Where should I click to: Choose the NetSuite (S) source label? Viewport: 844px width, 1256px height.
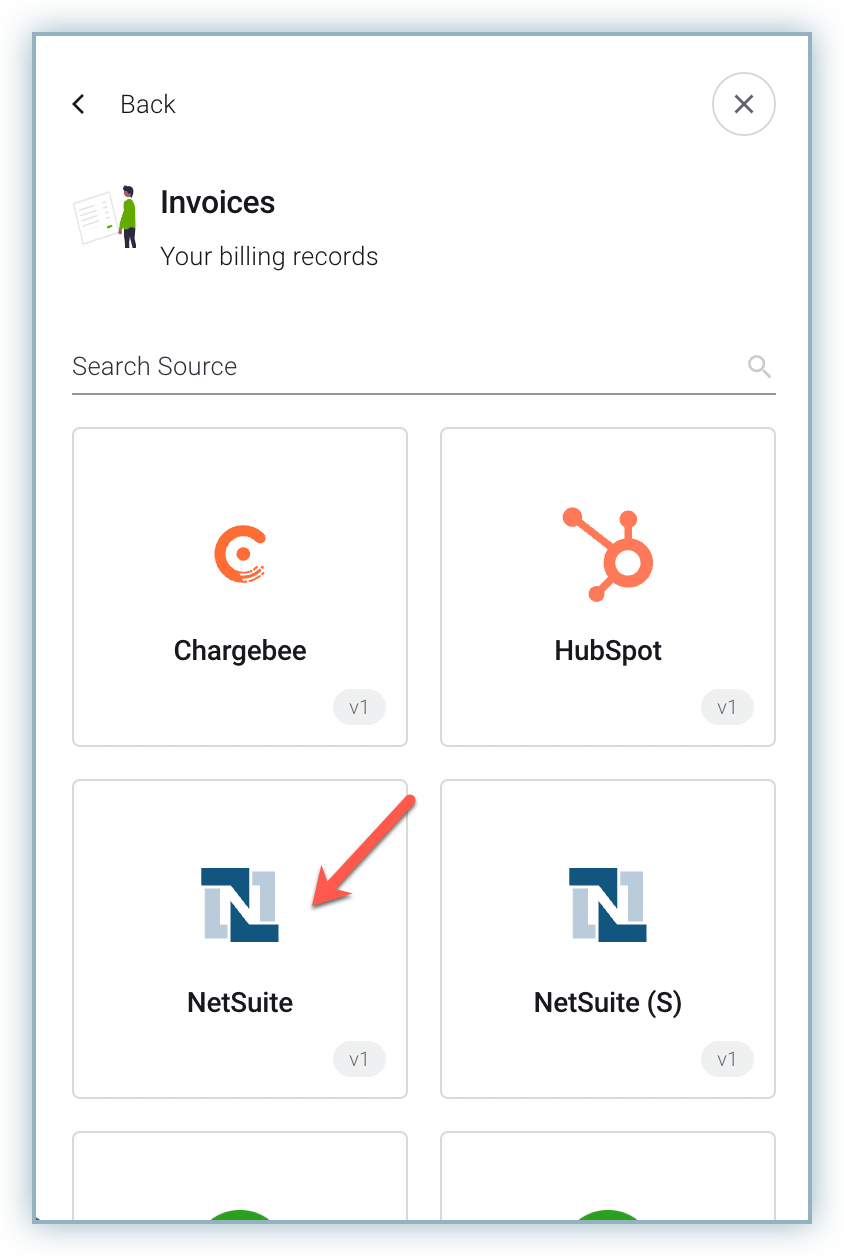[608, 1002]
